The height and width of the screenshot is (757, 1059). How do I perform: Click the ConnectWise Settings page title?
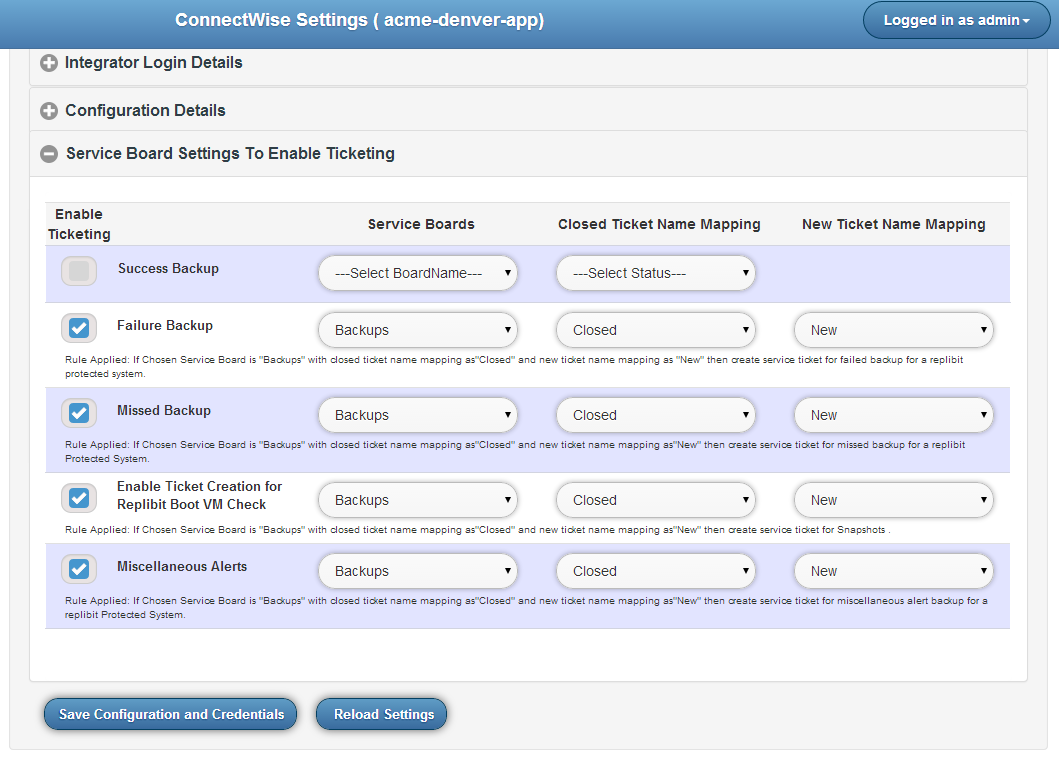click(359, 20)
